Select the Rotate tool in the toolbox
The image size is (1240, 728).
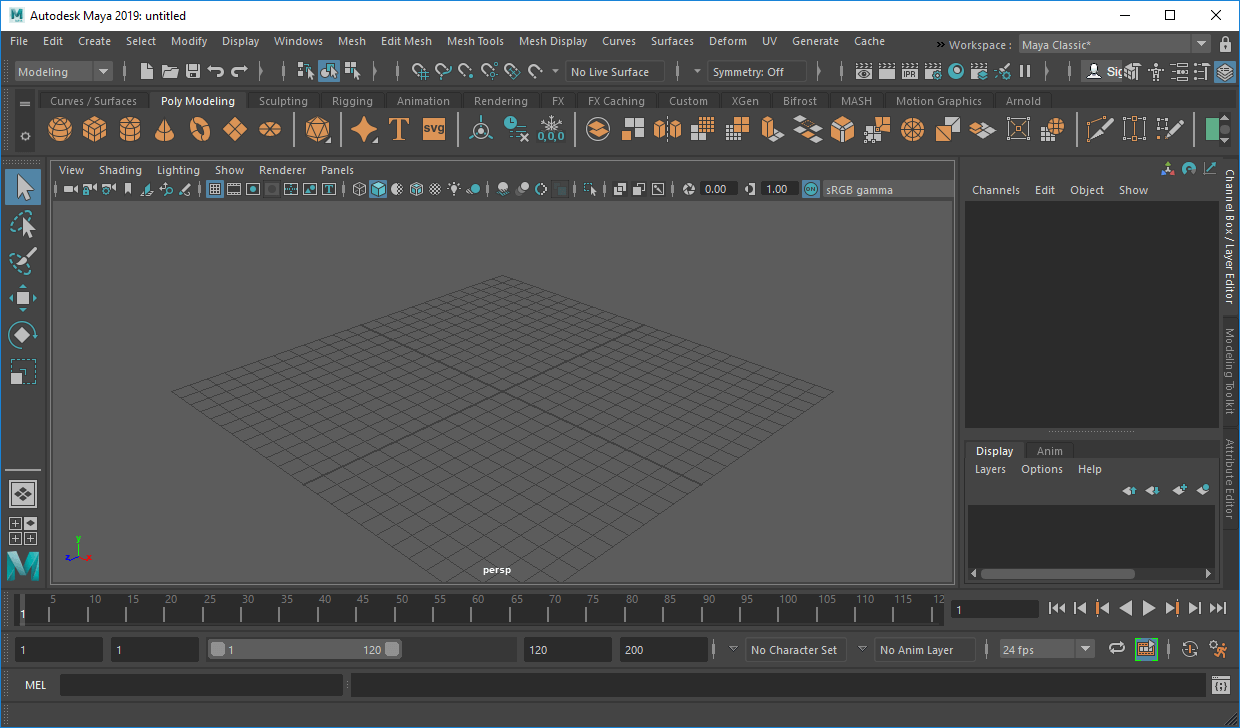point(23,335)
